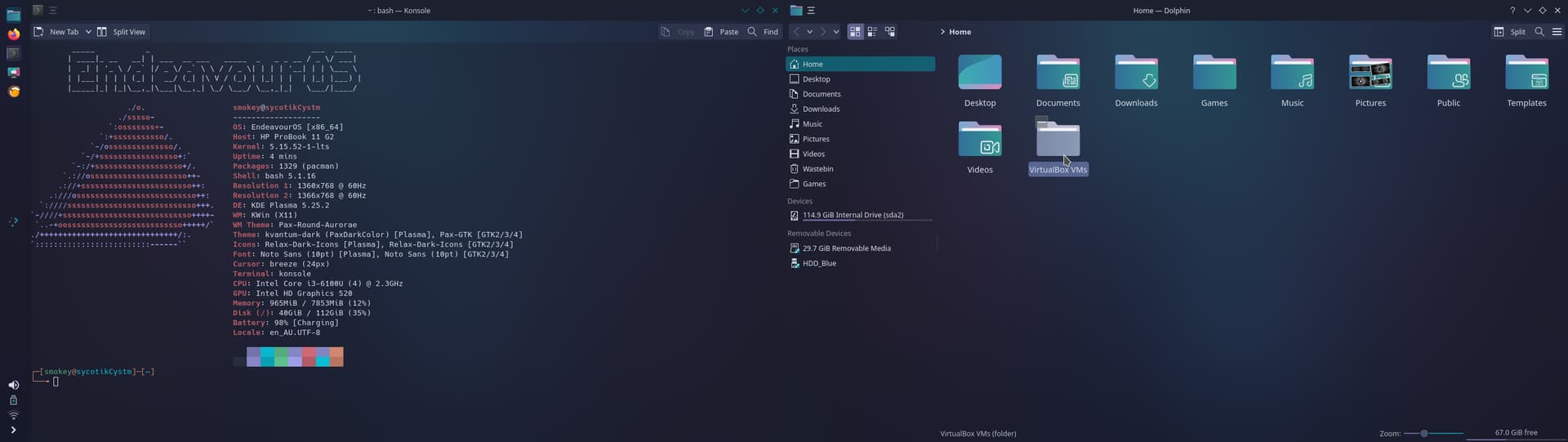Switch Dolphin to Compact view mode
This screenshot has width=1568, height=442.
[872, 32]
